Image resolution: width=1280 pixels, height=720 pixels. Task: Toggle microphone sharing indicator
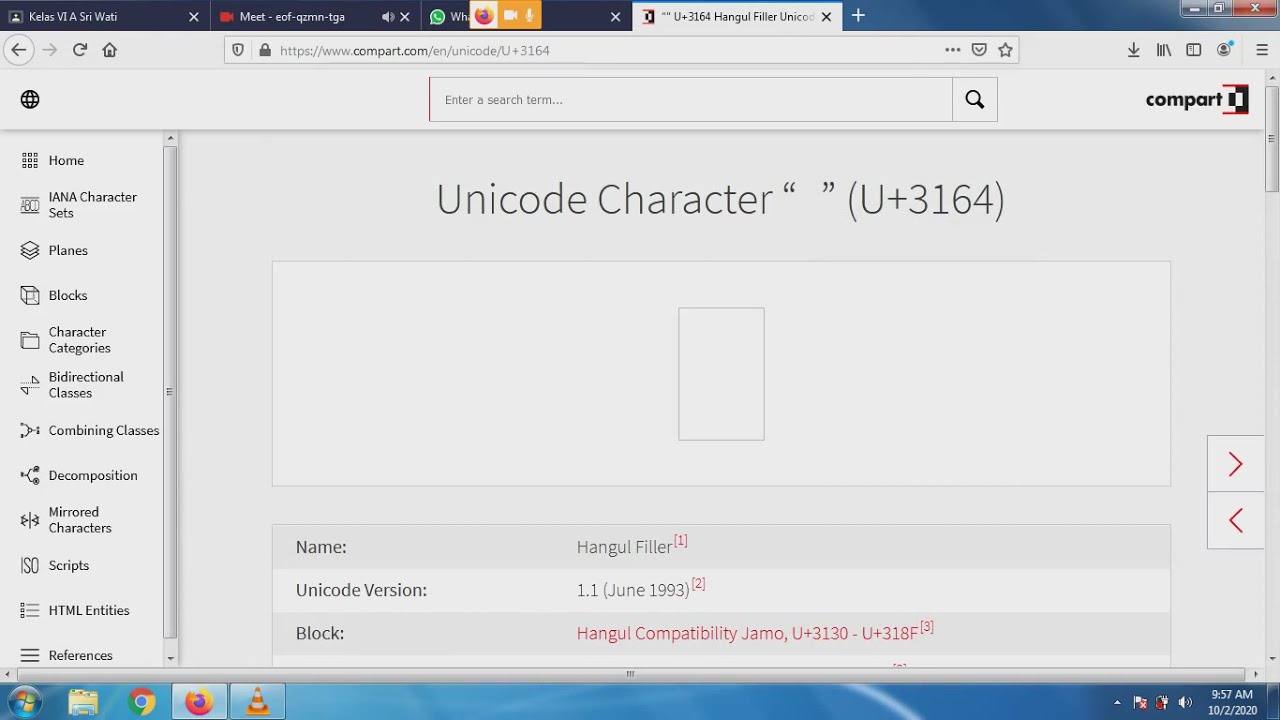pos(529,15)
